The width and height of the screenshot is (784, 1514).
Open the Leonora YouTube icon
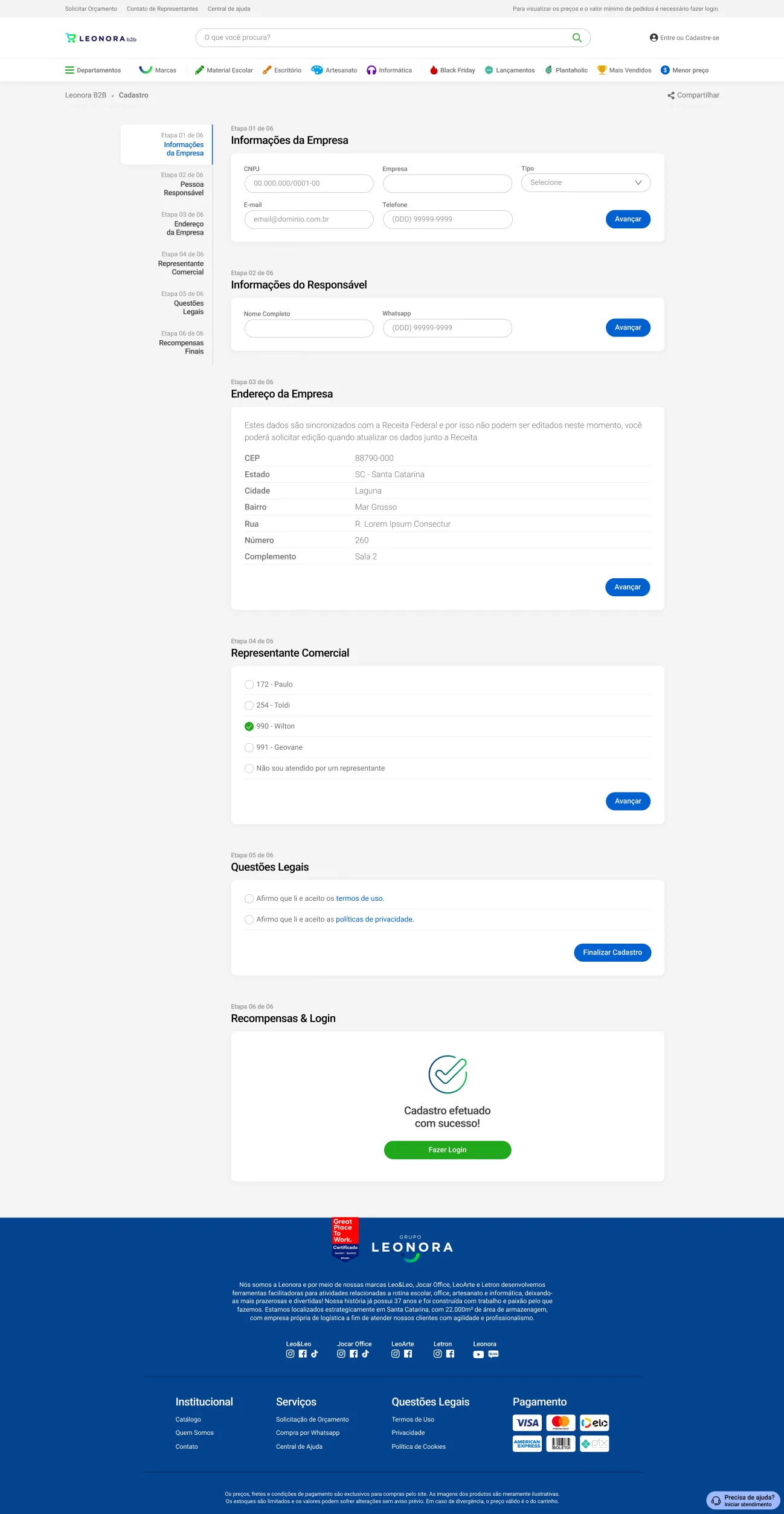coord(478,1355)
